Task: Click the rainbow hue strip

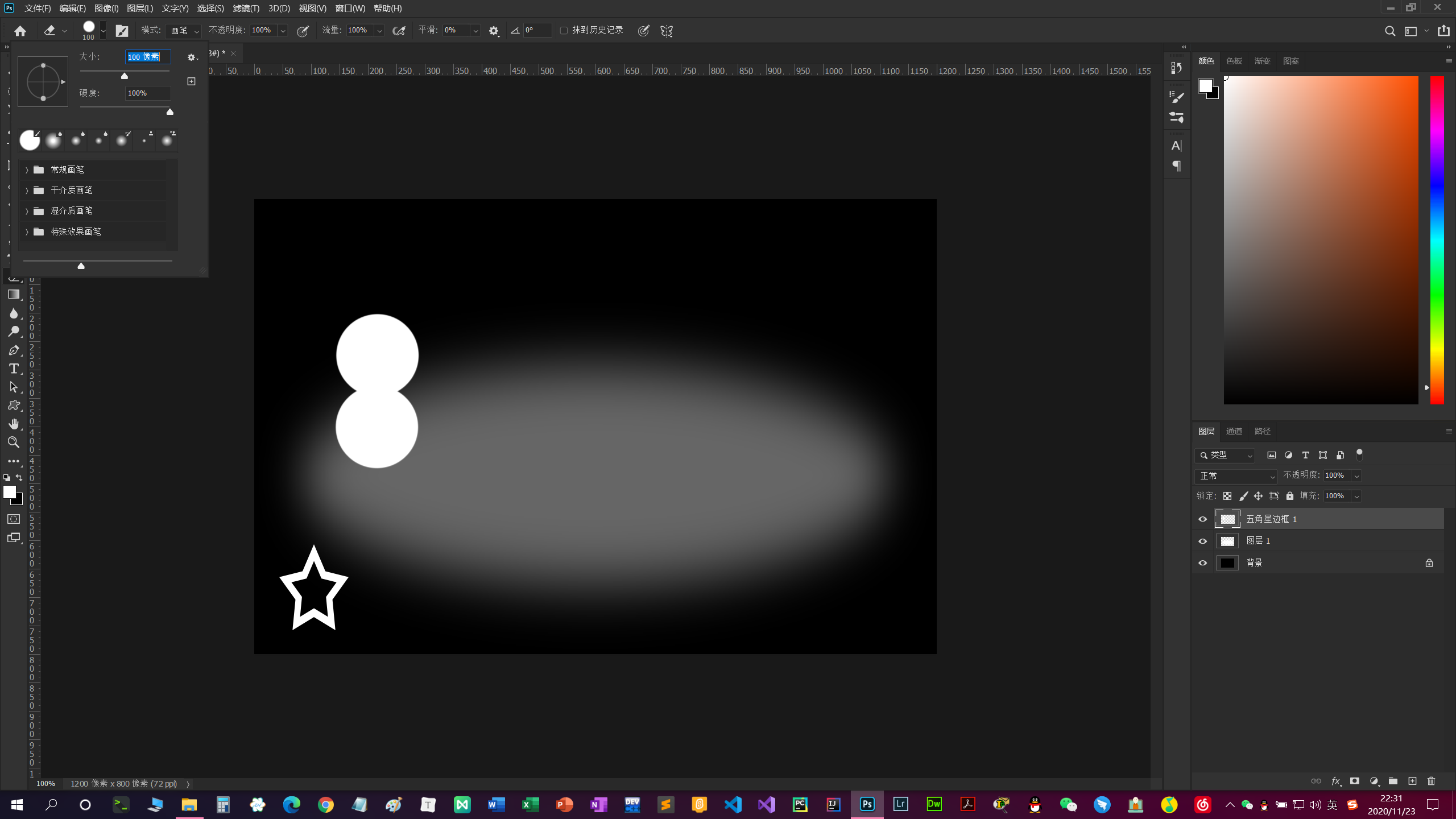Action: tap(1437, 240)
